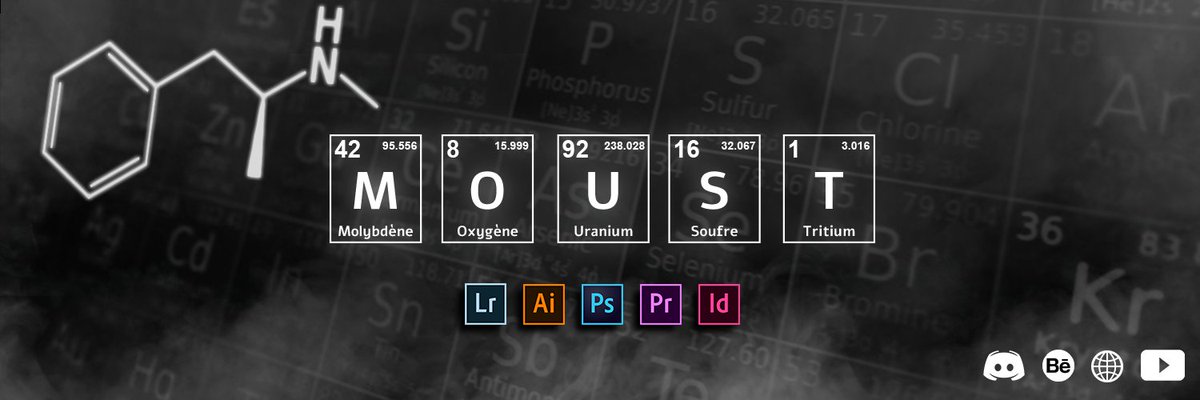Click the atomic mass 15.999
Viewport: 1200px width, 400px height.
[x=513, y=146]
